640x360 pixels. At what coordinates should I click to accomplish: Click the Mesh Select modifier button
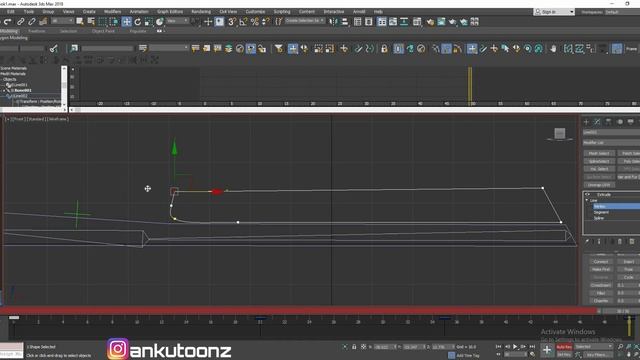(x=599, y=153)
